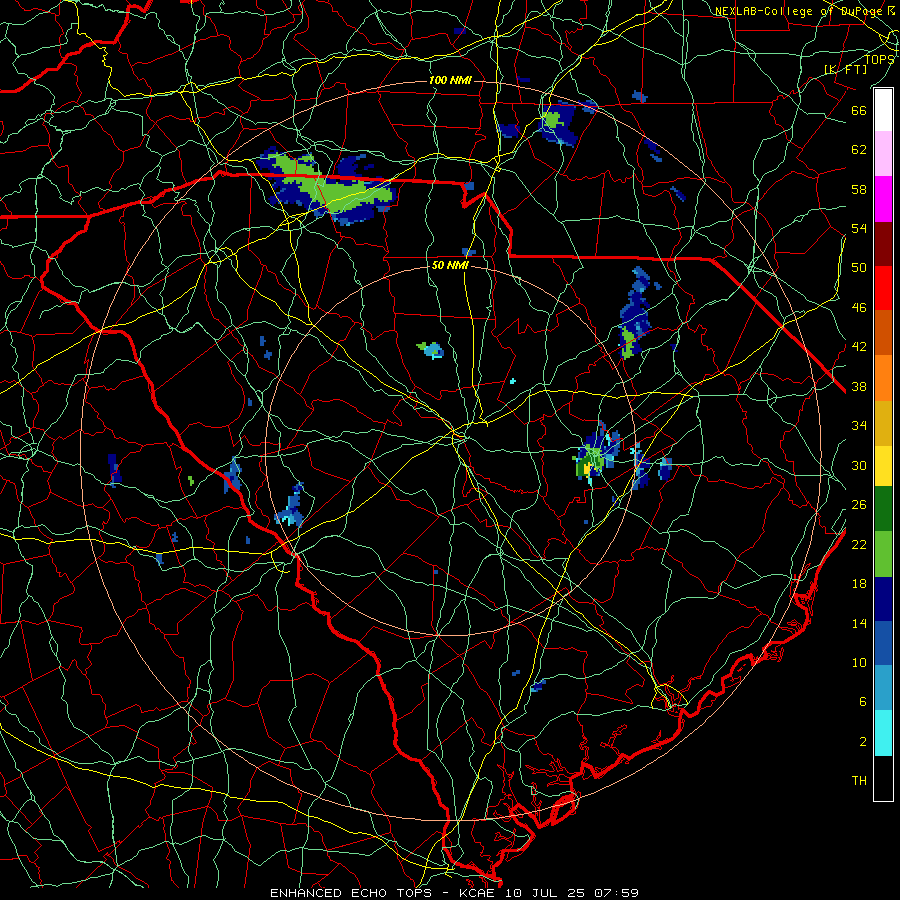Click the legend value "14"
Image resolution: width=900 pixels, height=900 pixels.
coord(859,623)
